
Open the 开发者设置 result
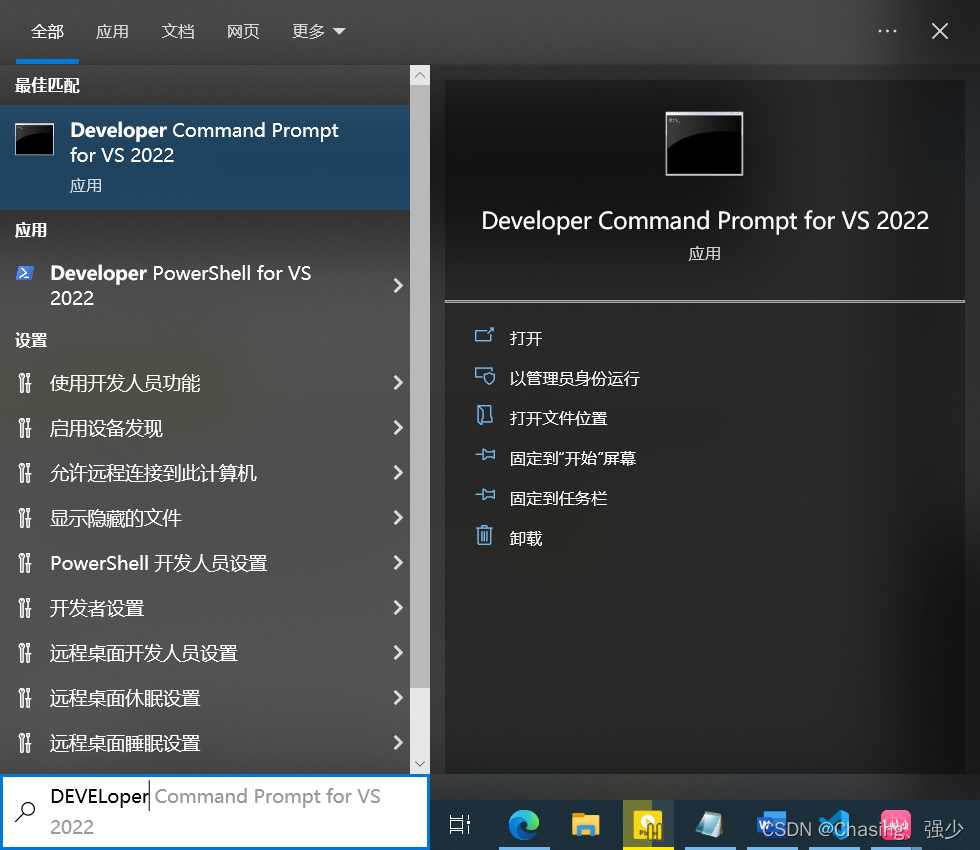click(205, 608)
